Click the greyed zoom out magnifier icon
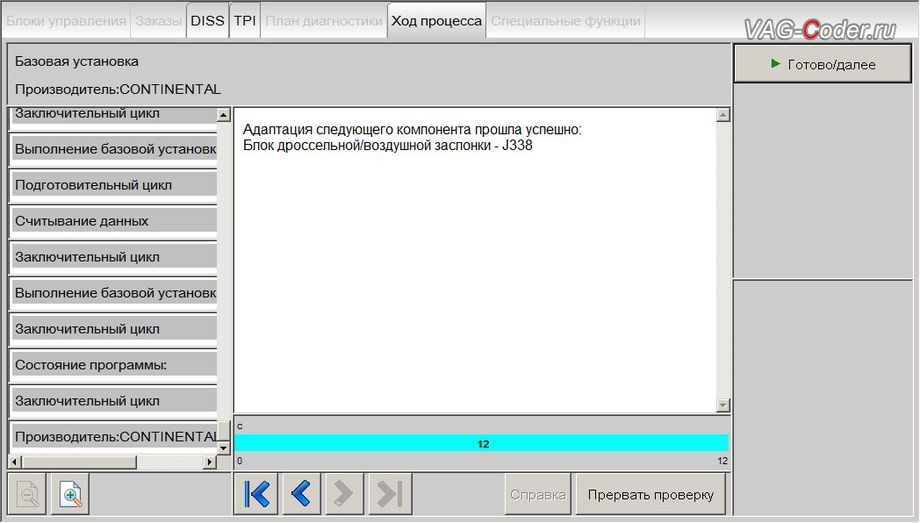The width and height of the screenshot is (920, 523). [28, 494]
